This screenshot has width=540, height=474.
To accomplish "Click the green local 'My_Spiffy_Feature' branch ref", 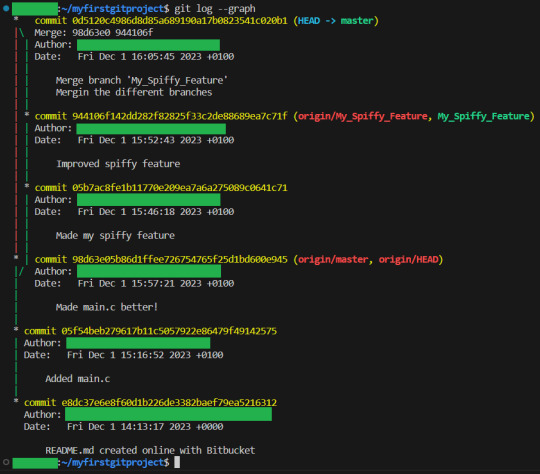I will [484, 116].
